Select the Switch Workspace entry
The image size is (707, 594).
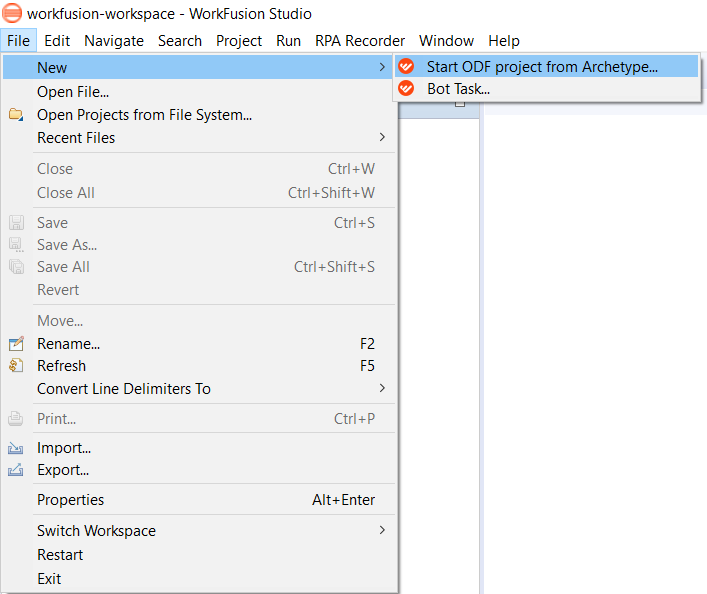pyautogui.click(x=198, y=531)
